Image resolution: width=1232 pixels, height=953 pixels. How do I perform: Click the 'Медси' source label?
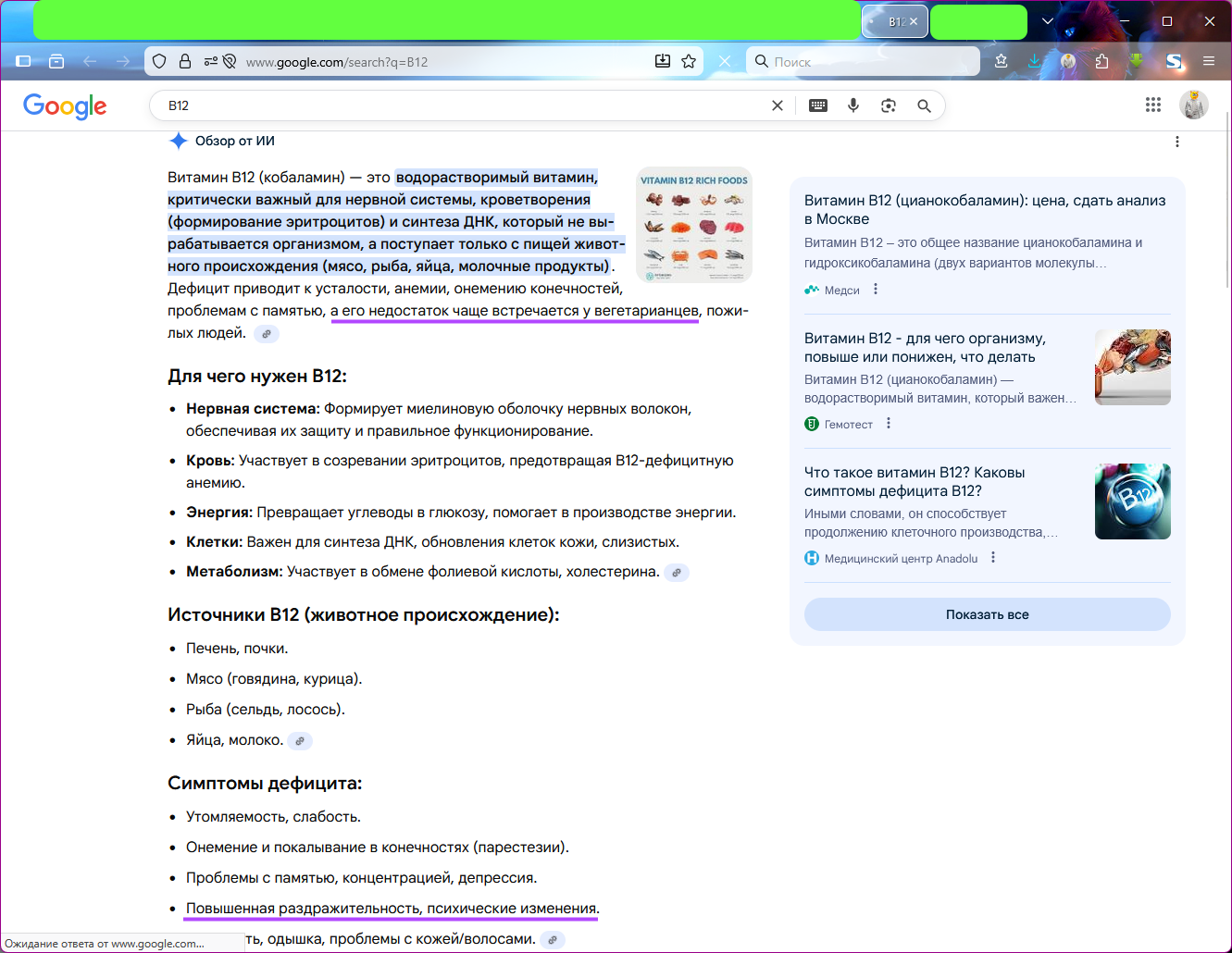pos(842,291)
